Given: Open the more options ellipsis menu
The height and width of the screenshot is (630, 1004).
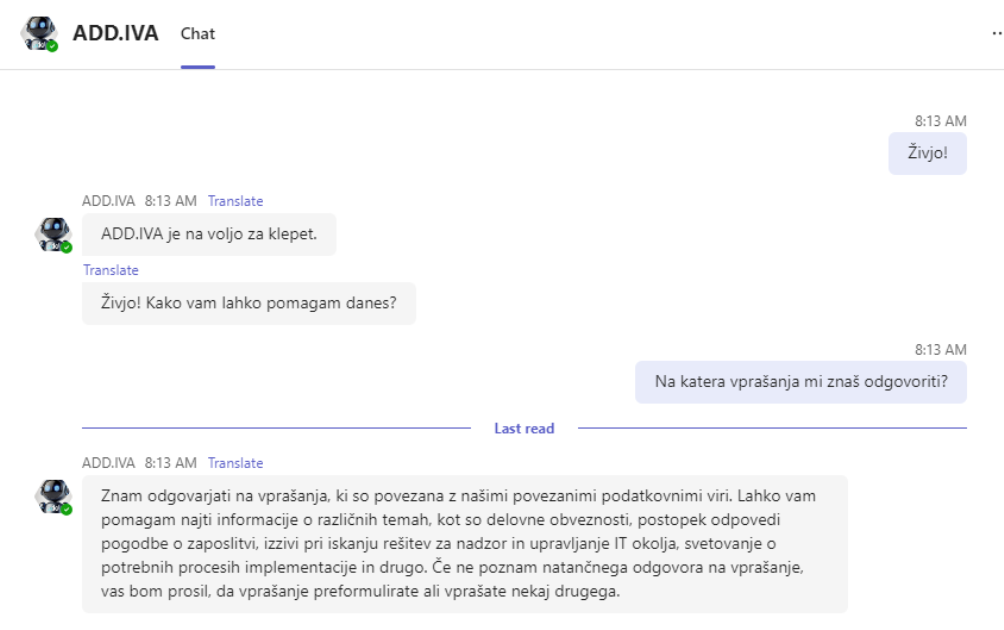Looking at the screenshot, I should pyautogui.click(x=997, y=33).
